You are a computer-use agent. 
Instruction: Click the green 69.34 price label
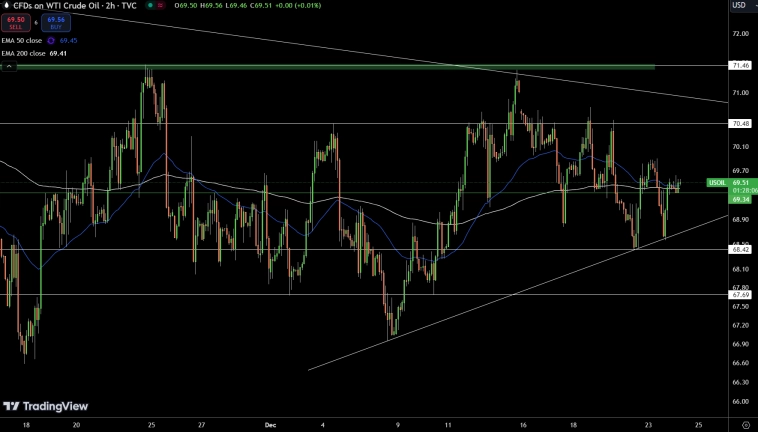[741, 200]
